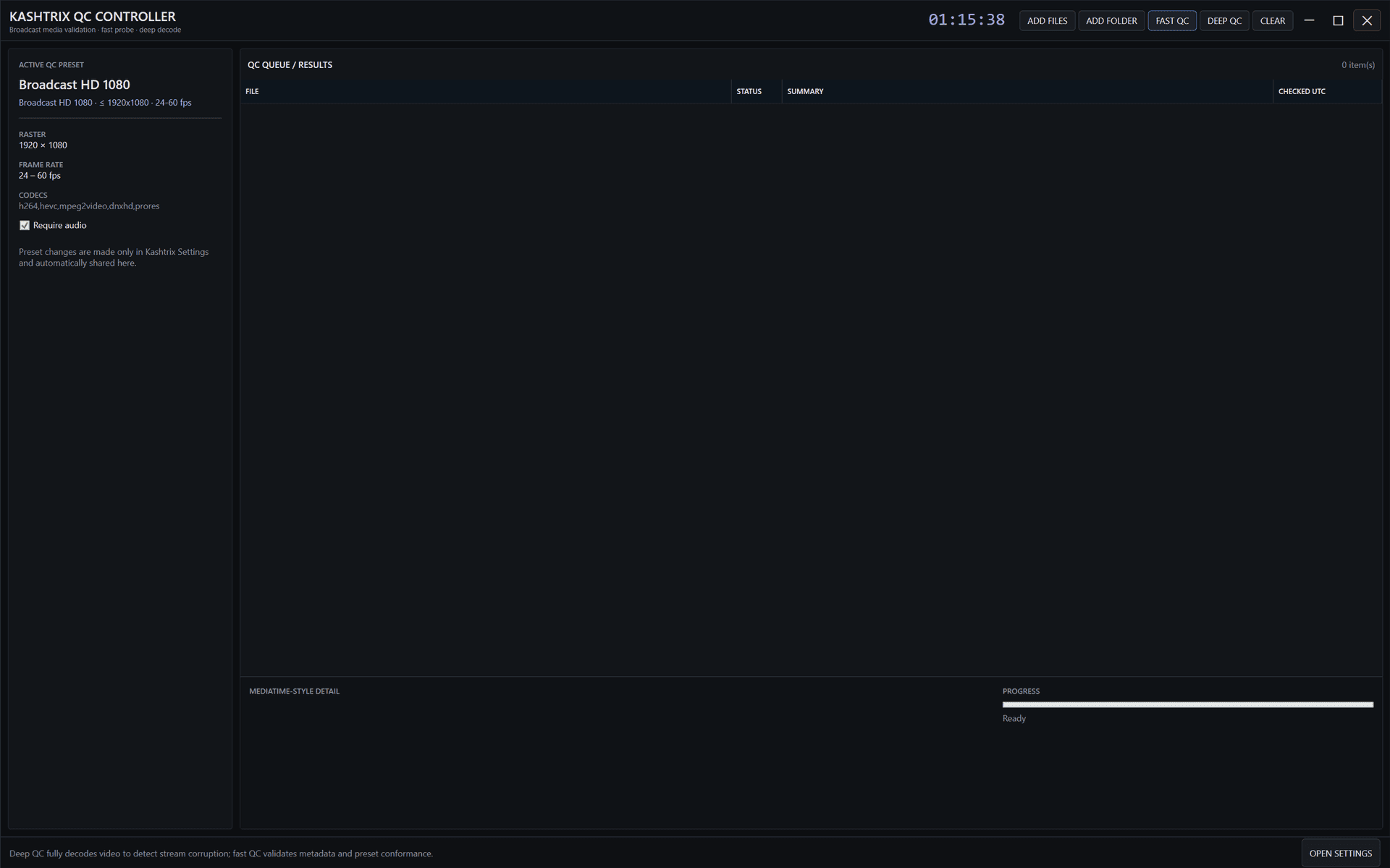Clear the QC queue

click(x=1273, y=20)
